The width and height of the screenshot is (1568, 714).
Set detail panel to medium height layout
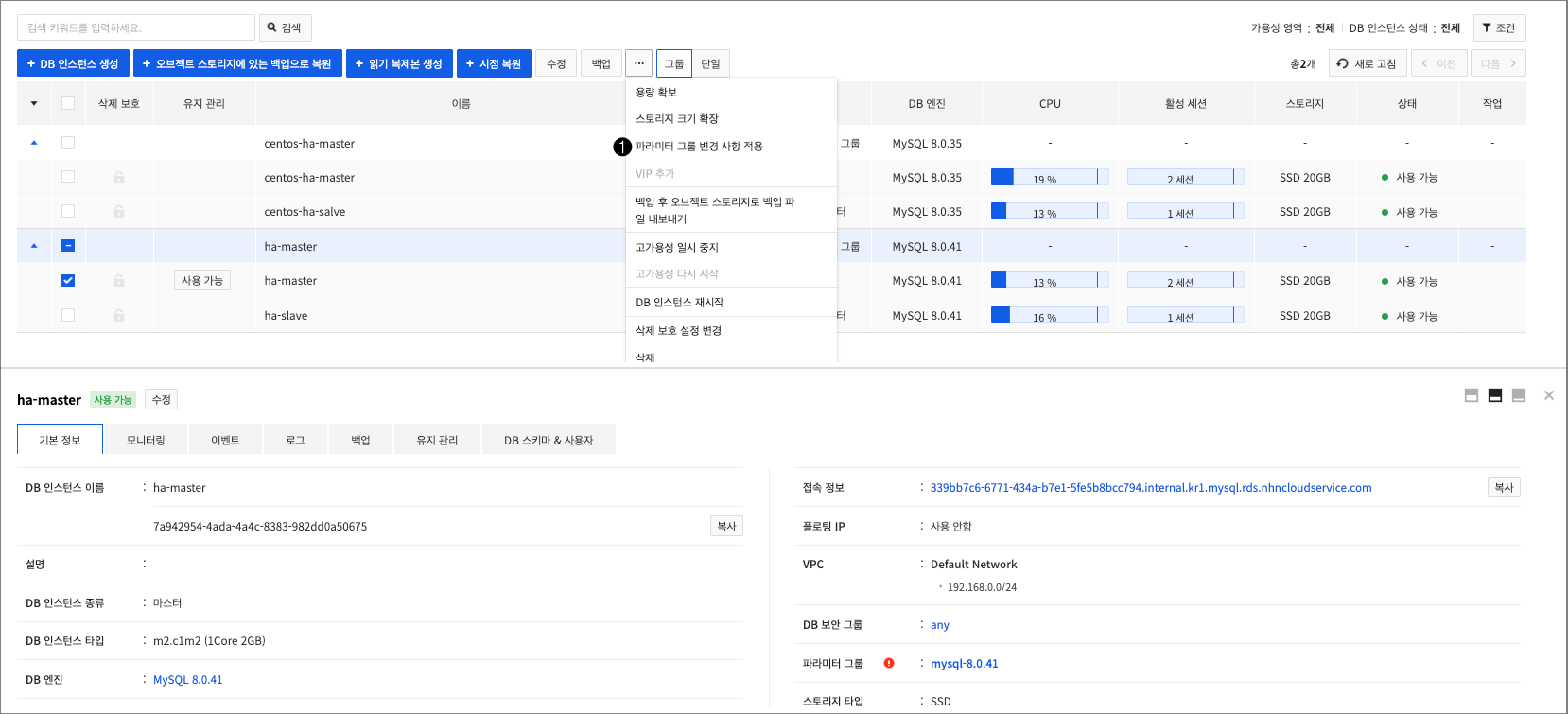point(1495,395)
